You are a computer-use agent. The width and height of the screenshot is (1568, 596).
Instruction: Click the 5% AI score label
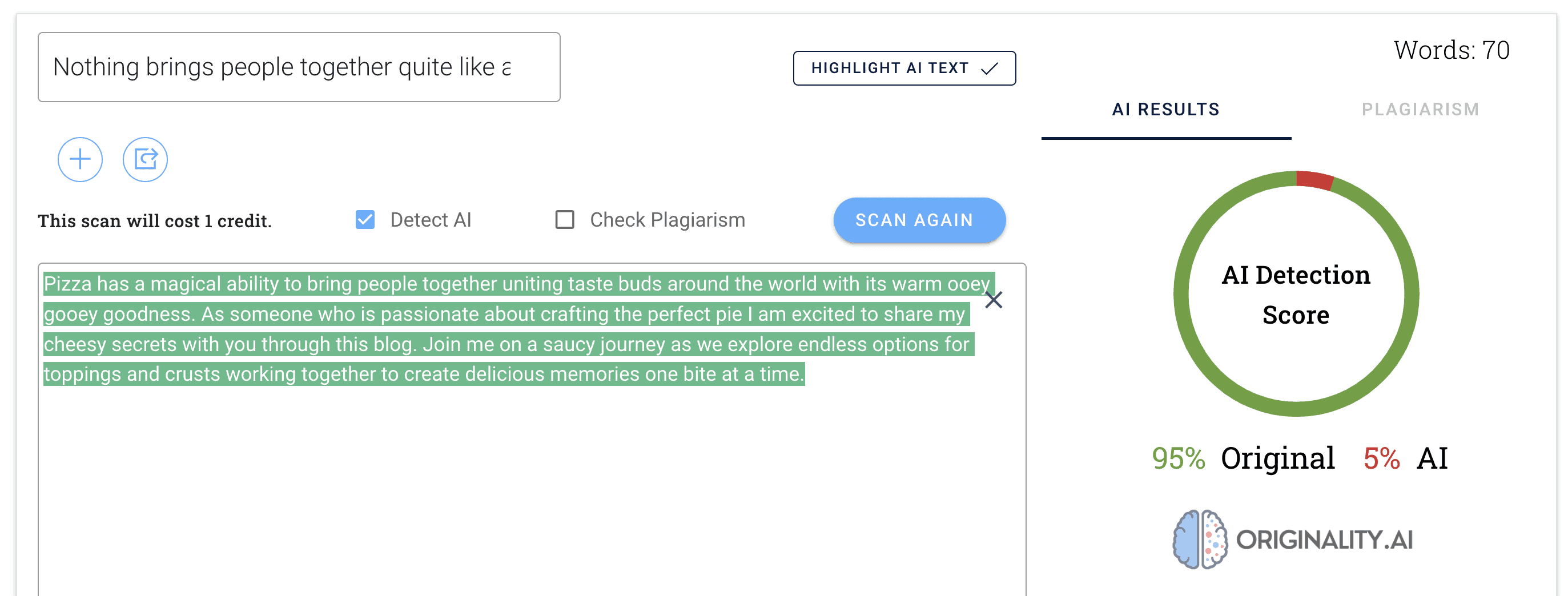1405,458
